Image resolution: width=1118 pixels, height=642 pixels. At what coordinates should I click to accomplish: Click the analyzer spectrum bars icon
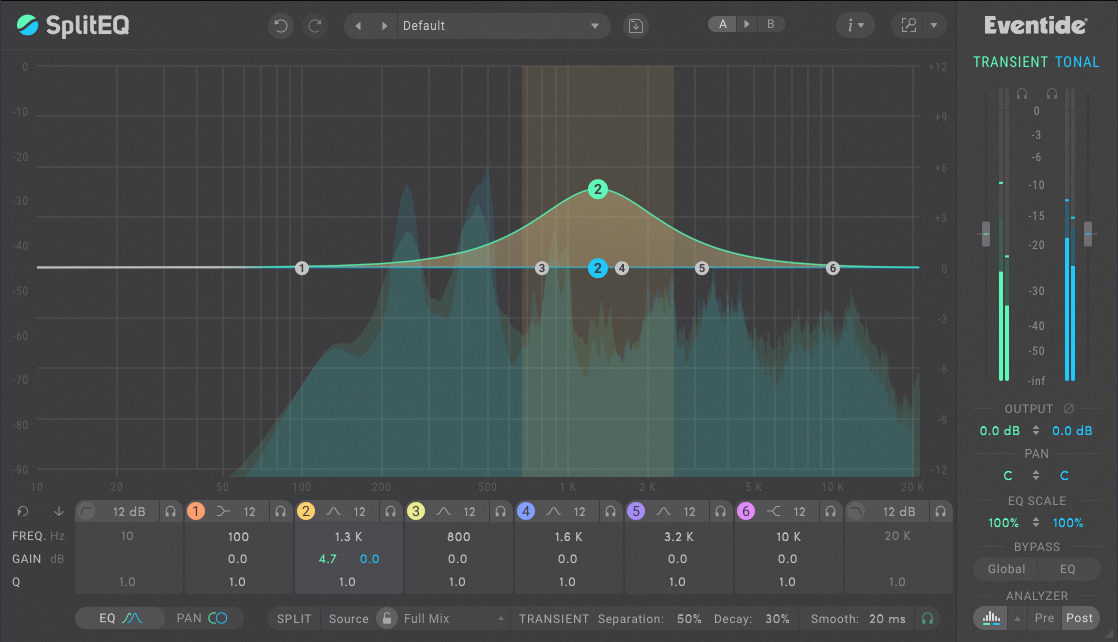point(991,618)
